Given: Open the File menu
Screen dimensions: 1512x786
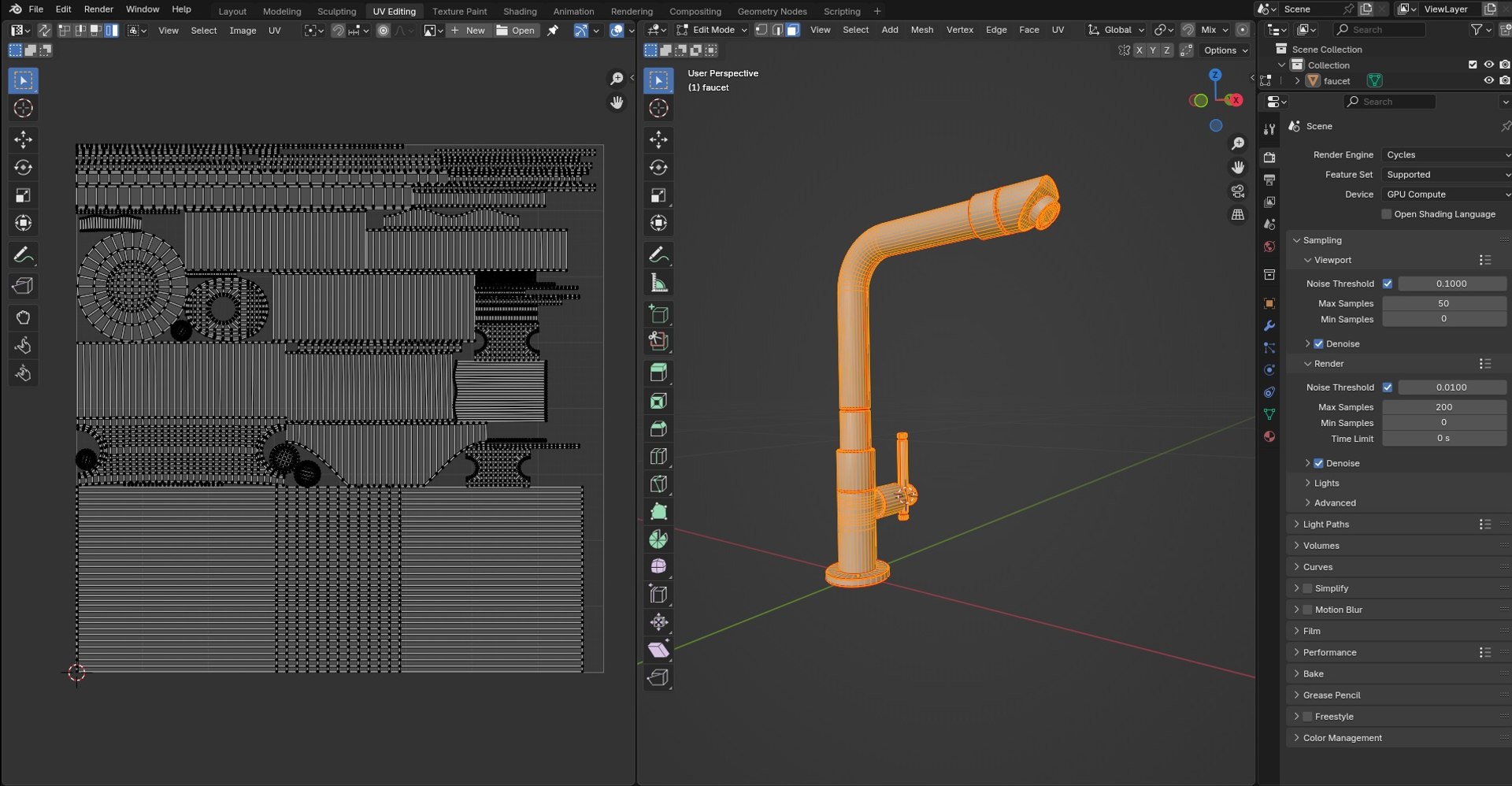Looking at the screenshot, I should pyautogui.click(x=35, y=9).
